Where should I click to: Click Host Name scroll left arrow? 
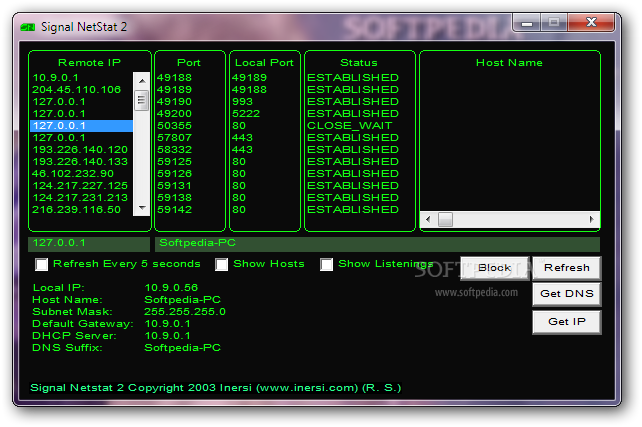(428, 219)
